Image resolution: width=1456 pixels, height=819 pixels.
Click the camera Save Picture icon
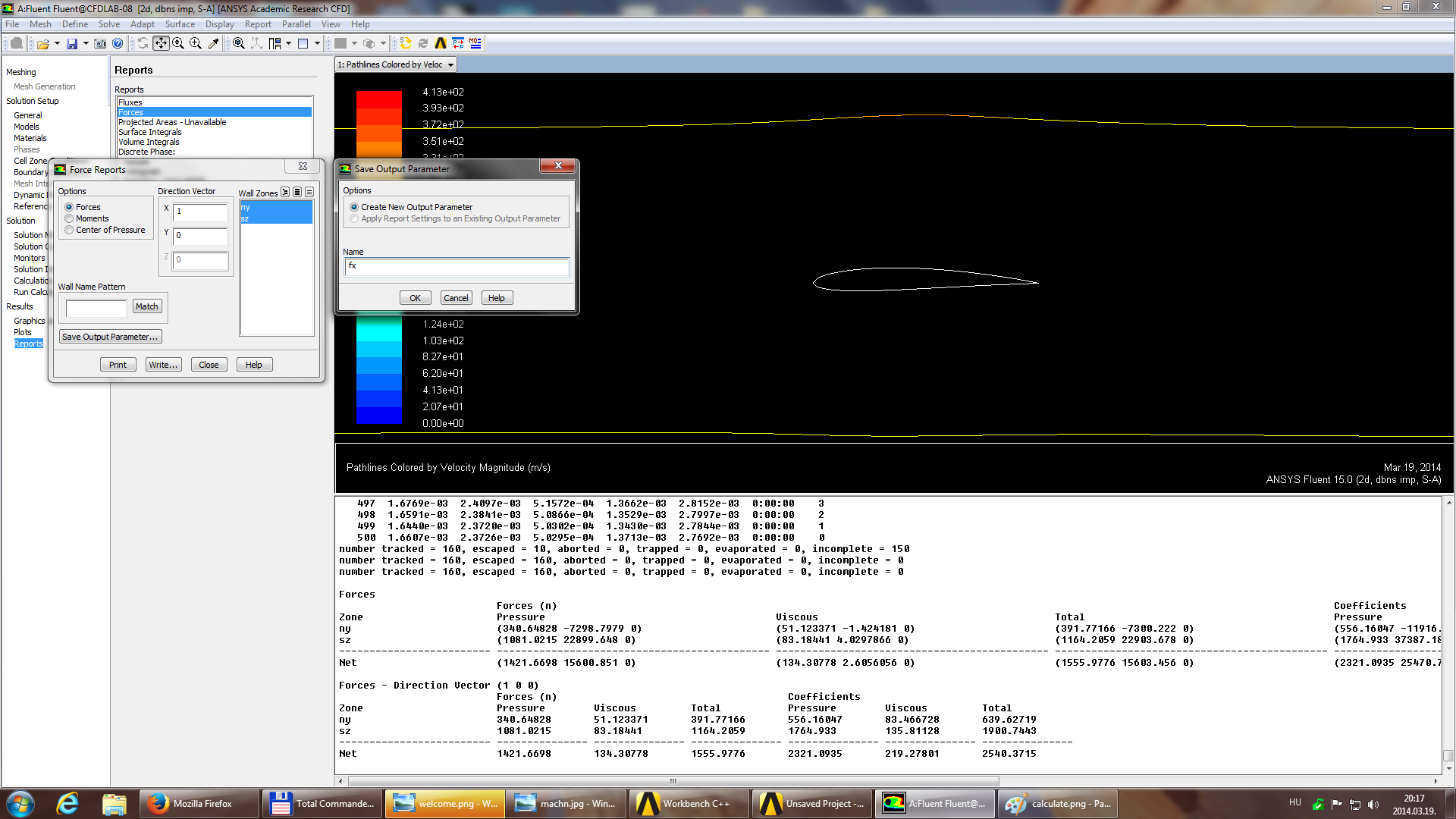pos(100,44)
